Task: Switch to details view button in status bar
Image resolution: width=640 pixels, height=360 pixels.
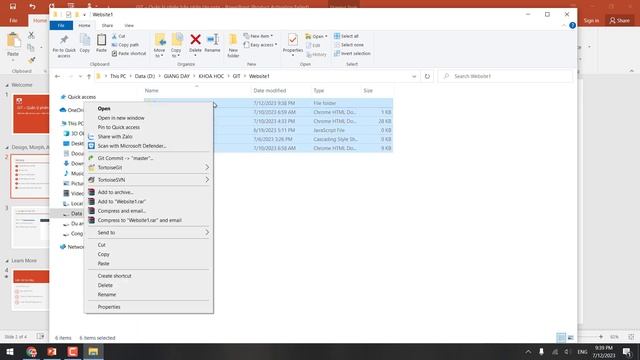Action: tap(561, 338)
